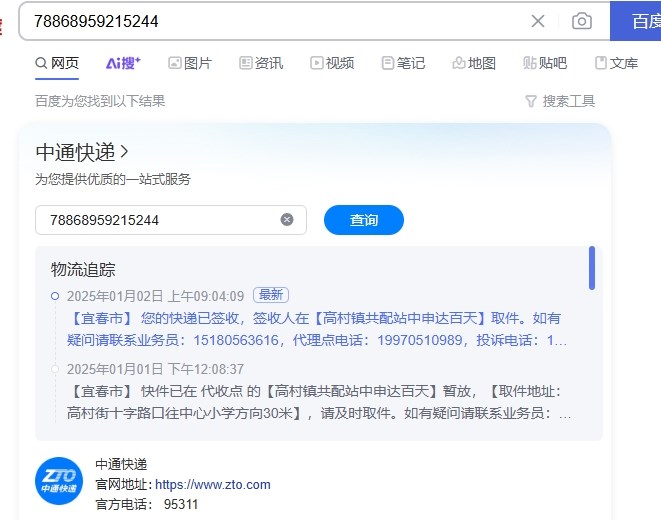Open the Ai搜 tab

click(x=123, y=63)
